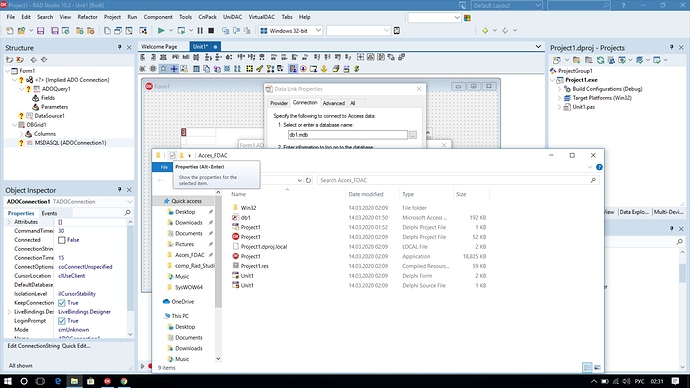Switch to Advanced tab in Data Link Properties
690x388 pixels.
(334, 103)
